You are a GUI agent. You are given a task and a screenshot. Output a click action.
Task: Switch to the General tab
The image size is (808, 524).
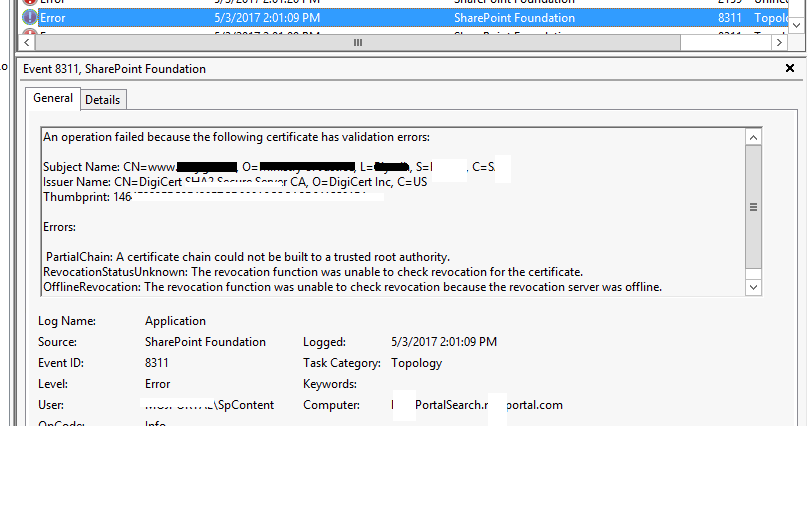coord(53,98)
